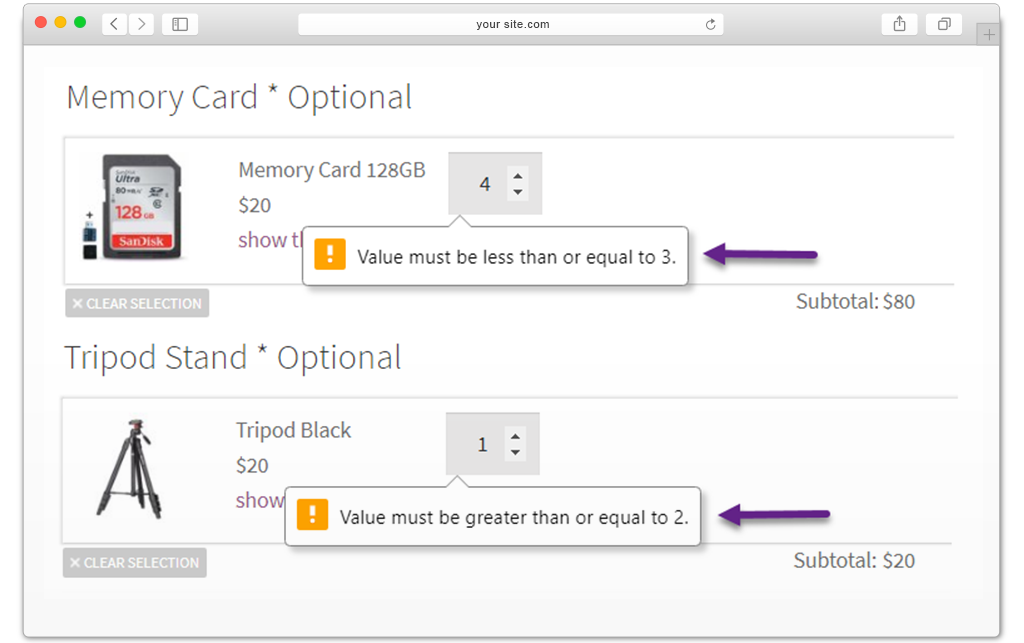
Task: Click orange warning icon on Memory Card tooltip
Action: (329, 255)
